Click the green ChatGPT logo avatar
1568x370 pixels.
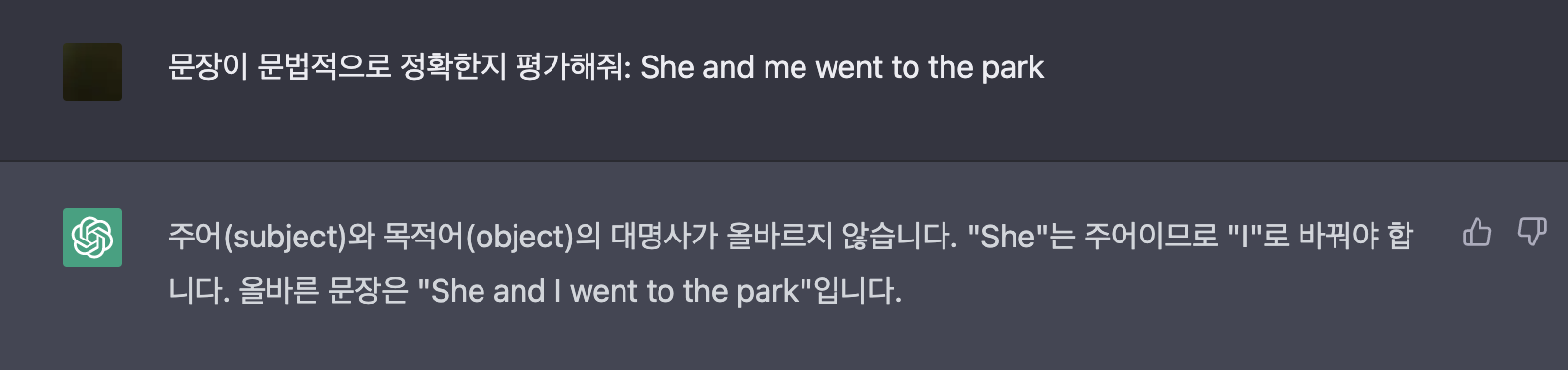coord(92,238)
